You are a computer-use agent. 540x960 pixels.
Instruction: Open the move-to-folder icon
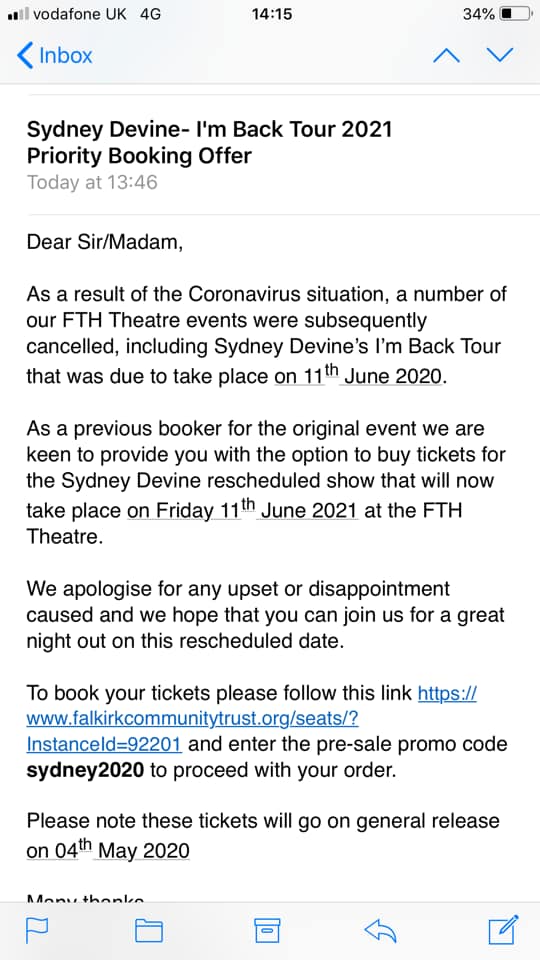pos(149,931)
